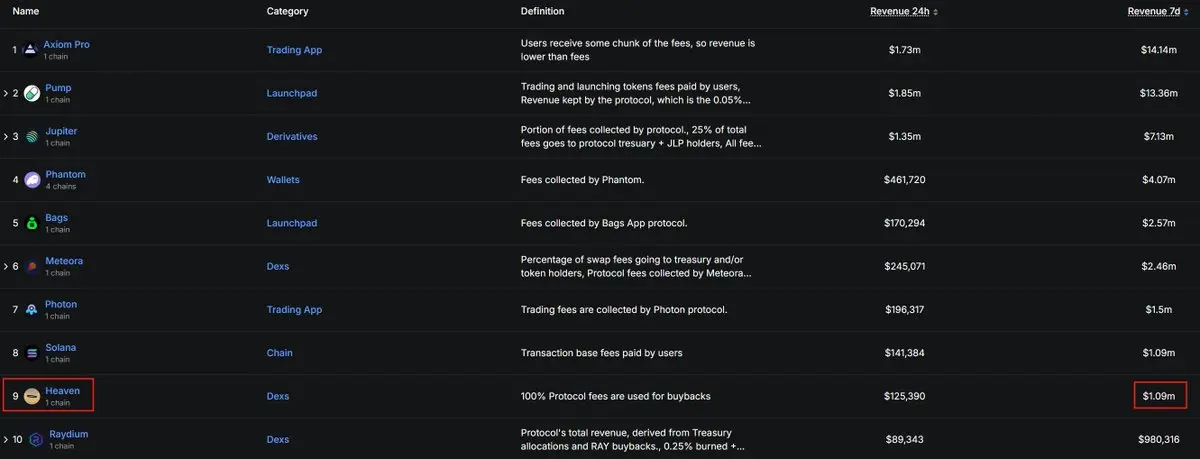
Task: Expand the Jupiter row chevron
Action: pyautogui.click(x=5, y=137)
